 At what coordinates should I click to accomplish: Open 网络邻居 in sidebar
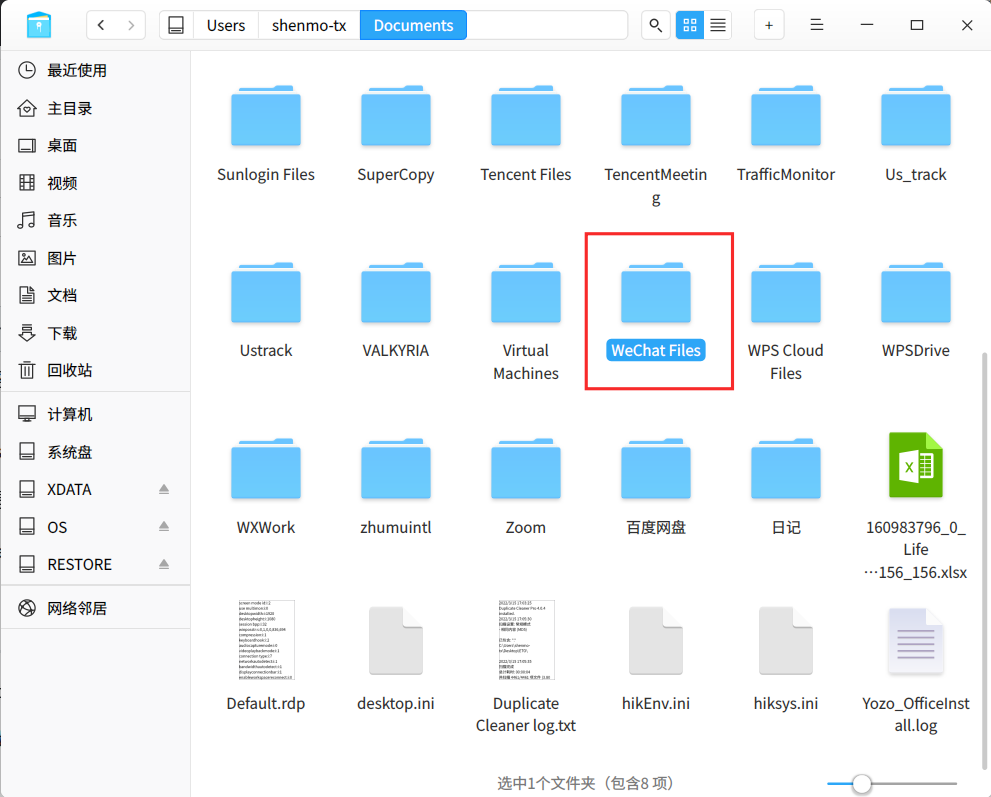(x=95, y=608)
